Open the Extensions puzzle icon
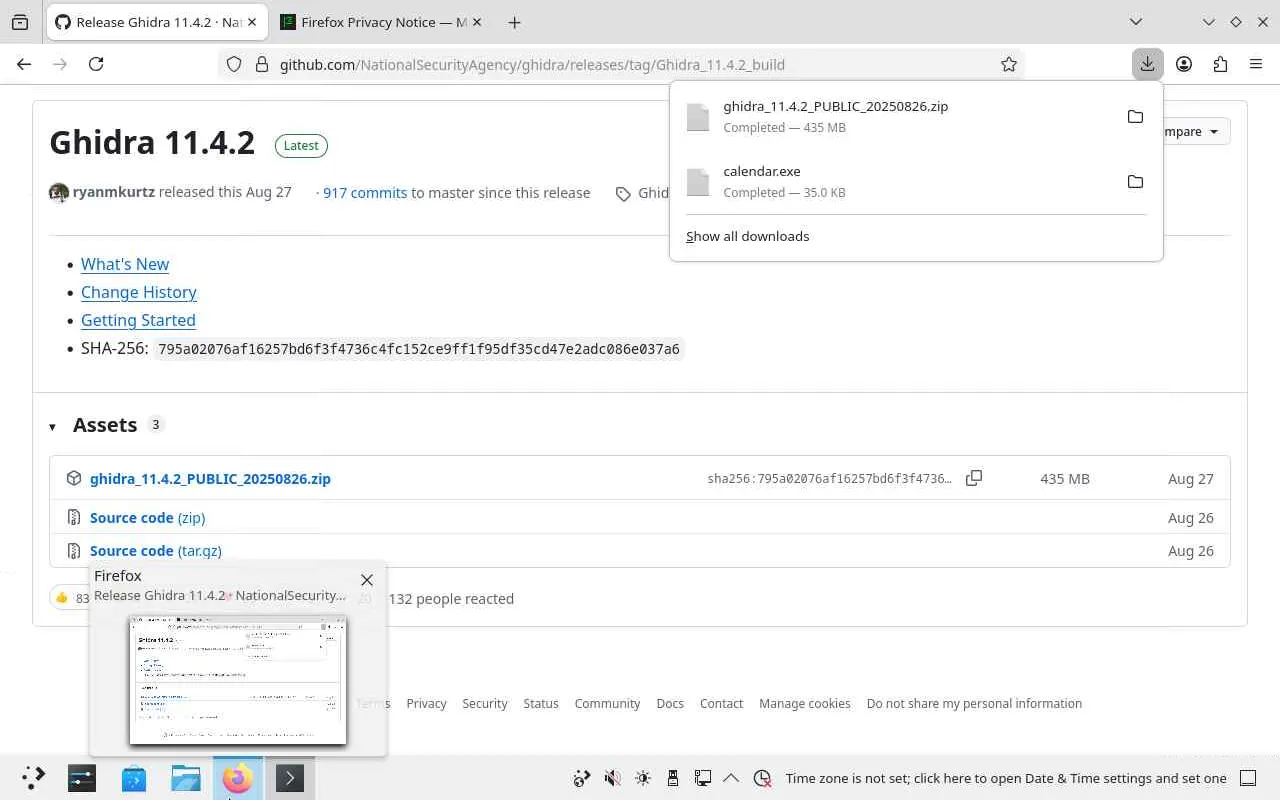 [1220, 64]
